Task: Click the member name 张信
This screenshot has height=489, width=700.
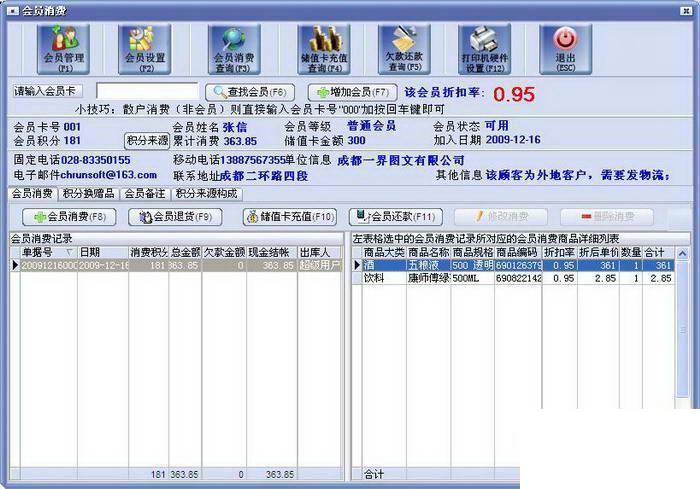Action: (235, 127)
